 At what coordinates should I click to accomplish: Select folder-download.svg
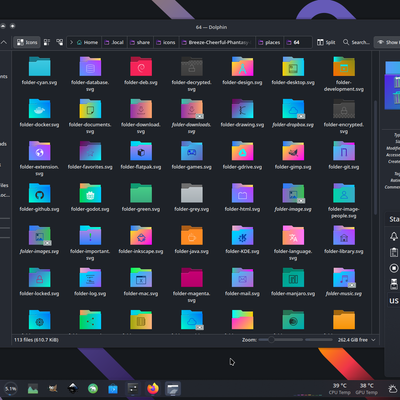pos(141,116)
